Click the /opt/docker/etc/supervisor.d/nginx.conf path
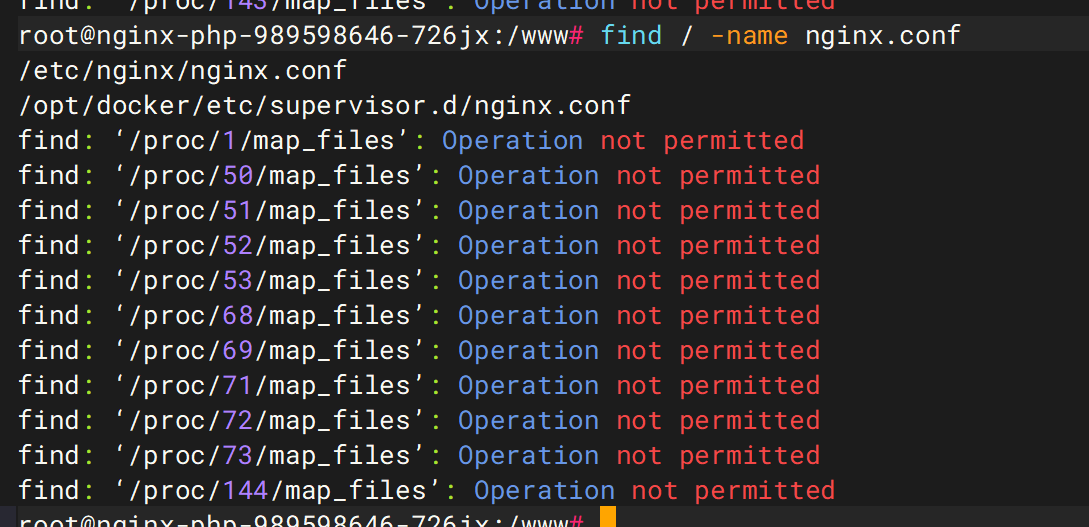This screenshot has width=1089, height=527. (x=324, y=106)
